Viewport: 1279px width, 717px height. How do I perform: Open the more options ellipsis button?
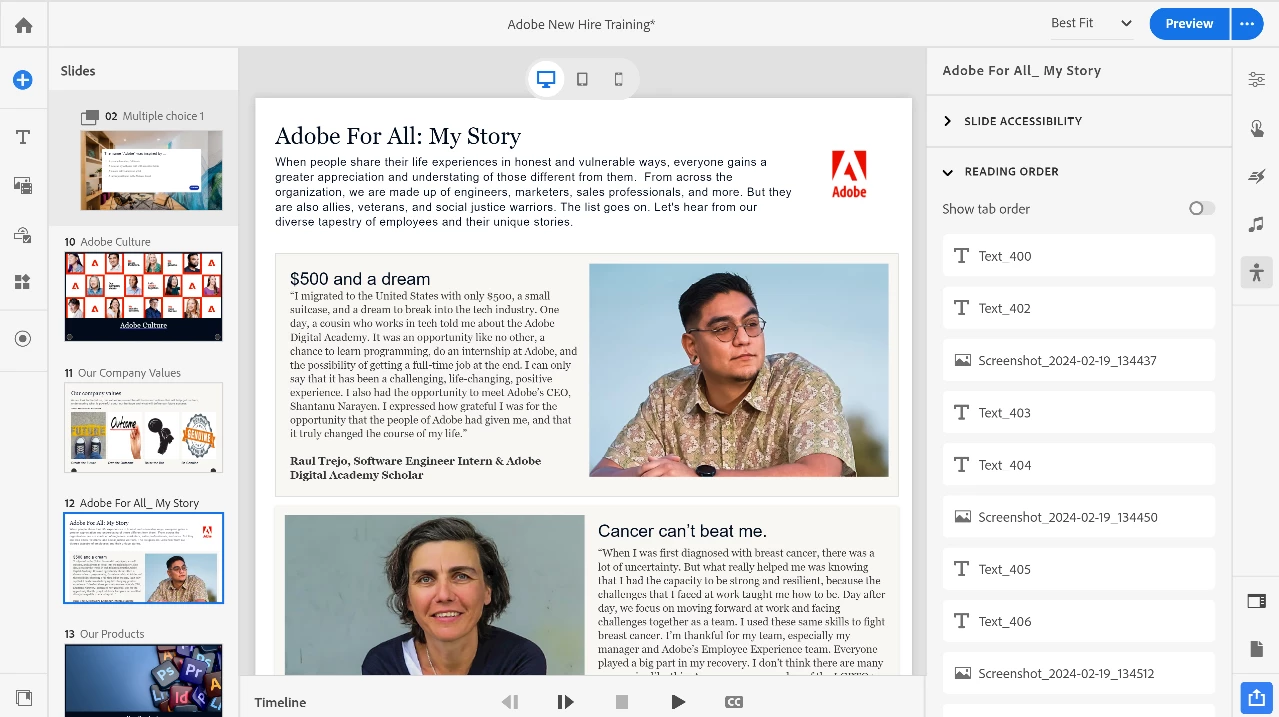click(x=1247, y=24)
